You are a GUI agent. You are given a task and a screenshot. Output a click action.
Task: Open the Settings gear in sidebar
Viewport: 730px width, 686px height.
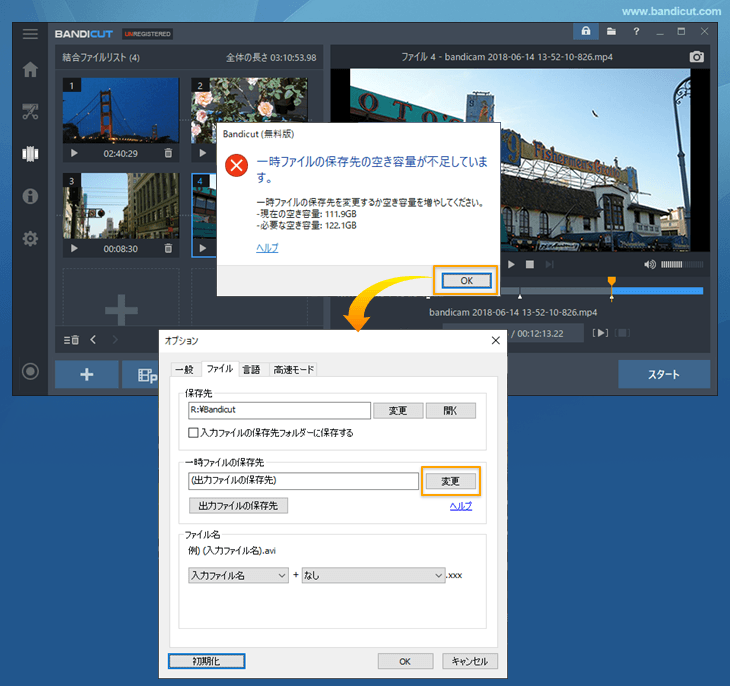pyautogui.click(x=30, y=238)
